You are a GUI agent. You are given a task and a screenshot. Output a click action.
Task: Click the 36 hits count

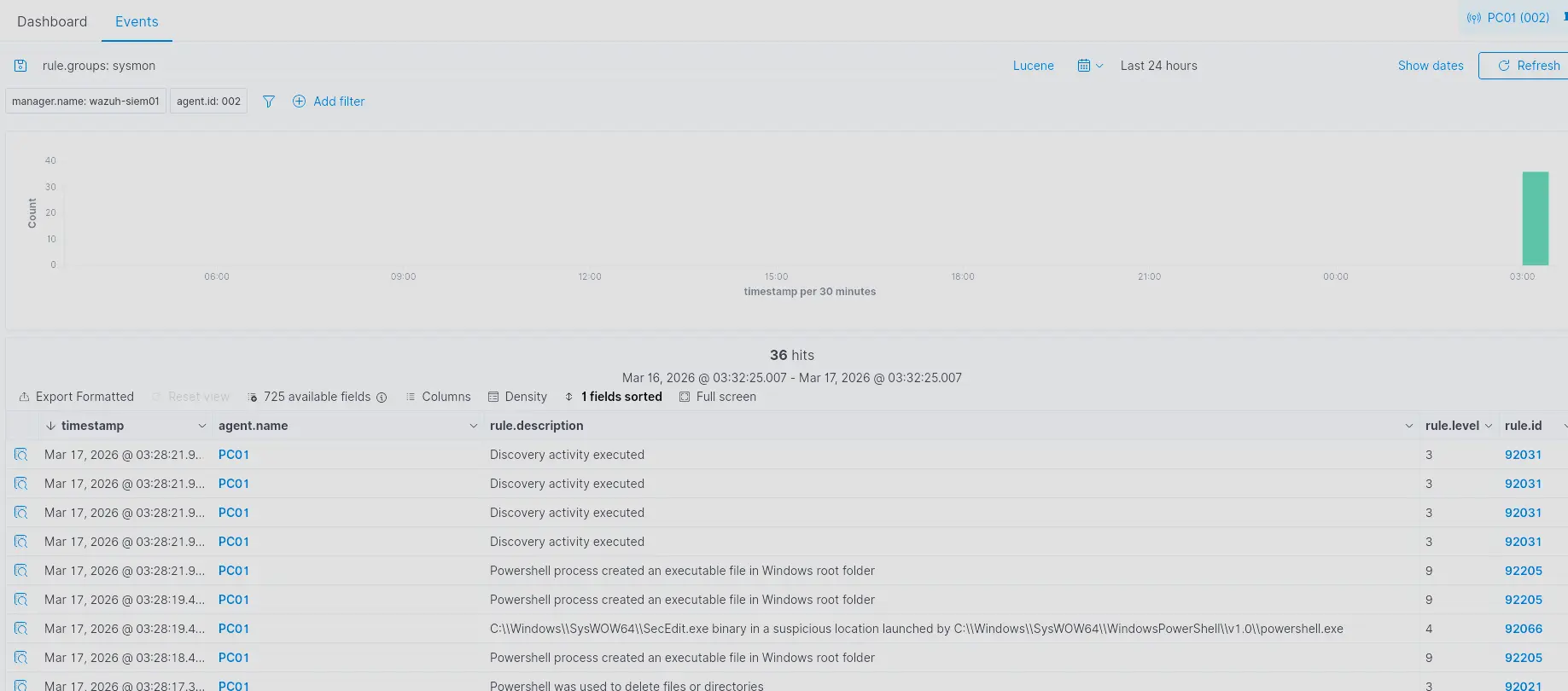click(x=792, y=355)
